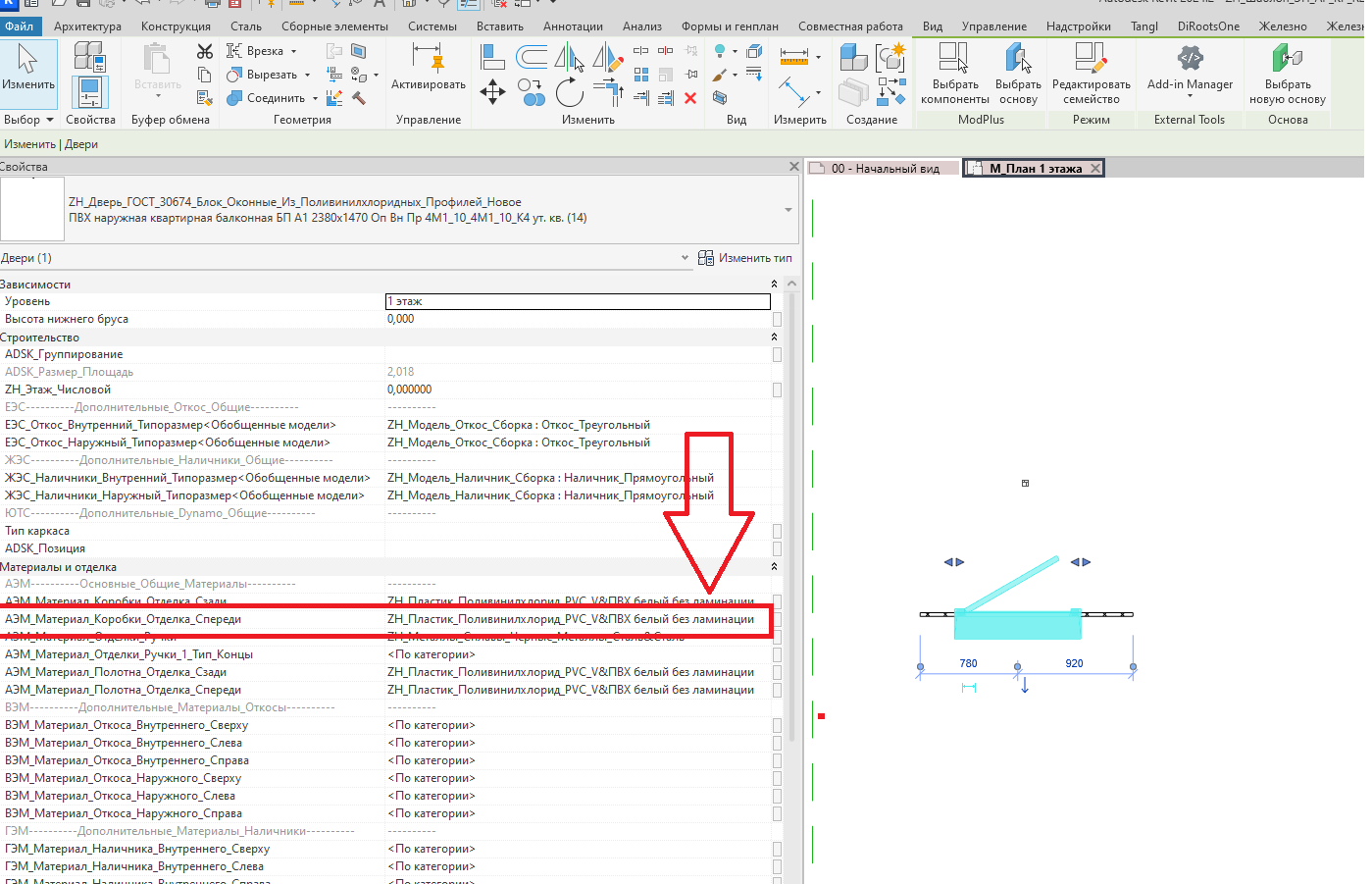This screenshot has width=1372, height=884.
Task: Open the Двери (1) filter dropdown
Action: click(686, 258)
